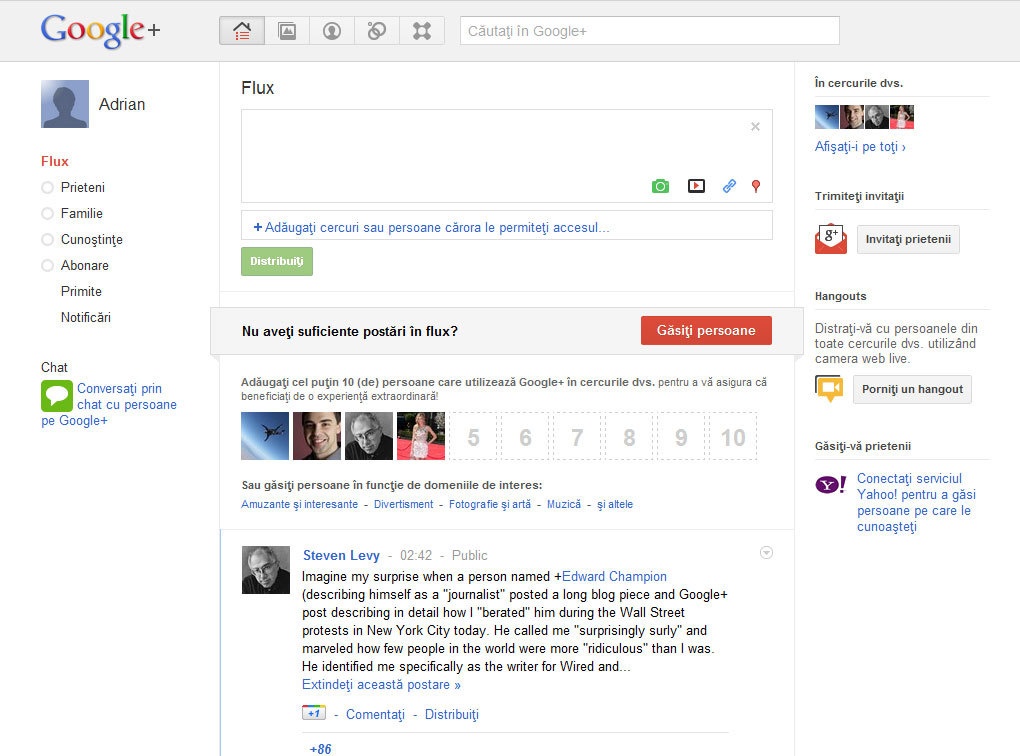This screenshot has height=756, width=1020.
Task: Open options dropdown on Steven Levy's post
Action: 766,553
